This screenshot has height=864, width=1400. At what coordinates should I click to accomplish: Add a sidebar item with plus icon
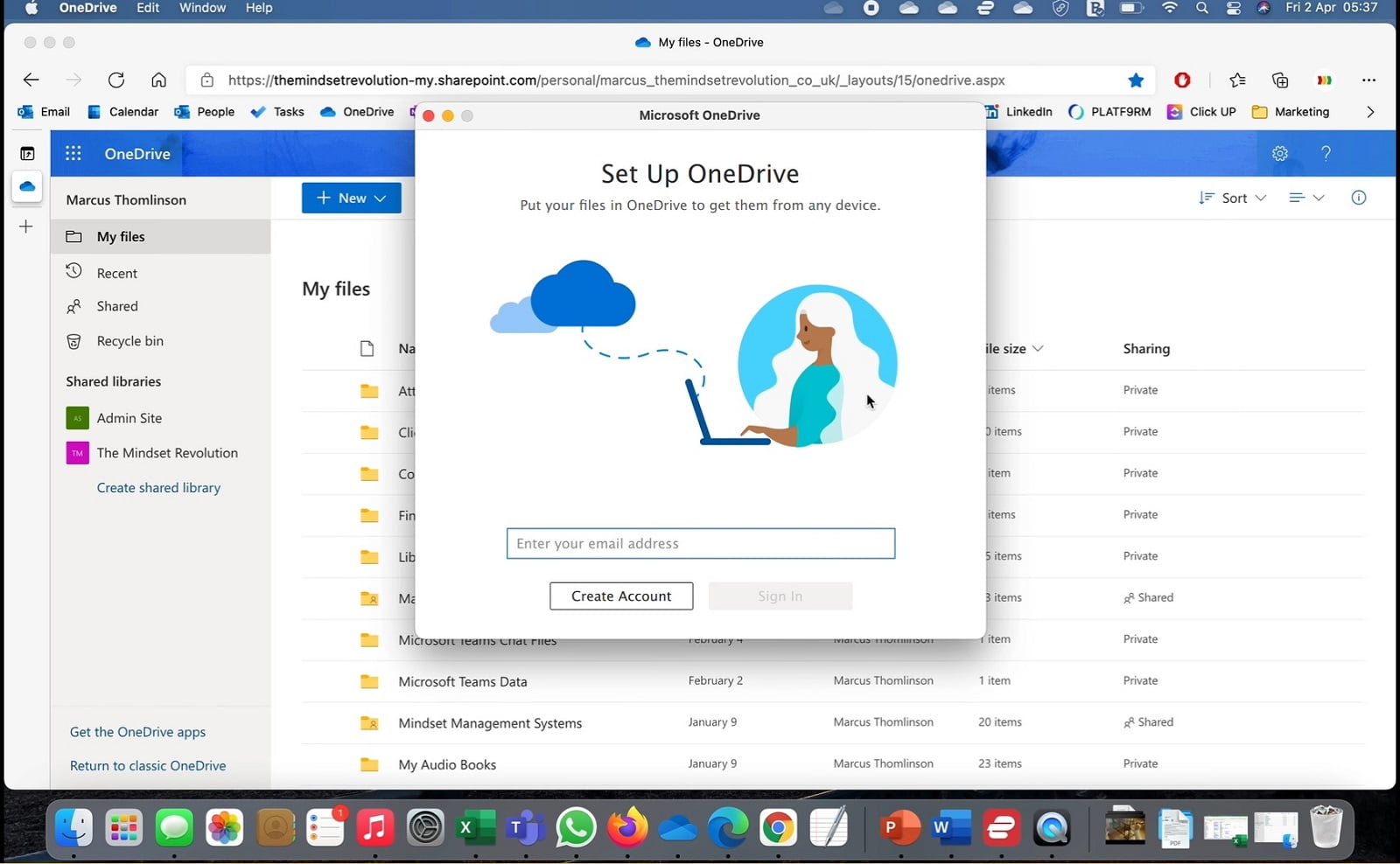pyautogui.click(x=26, y=226)
